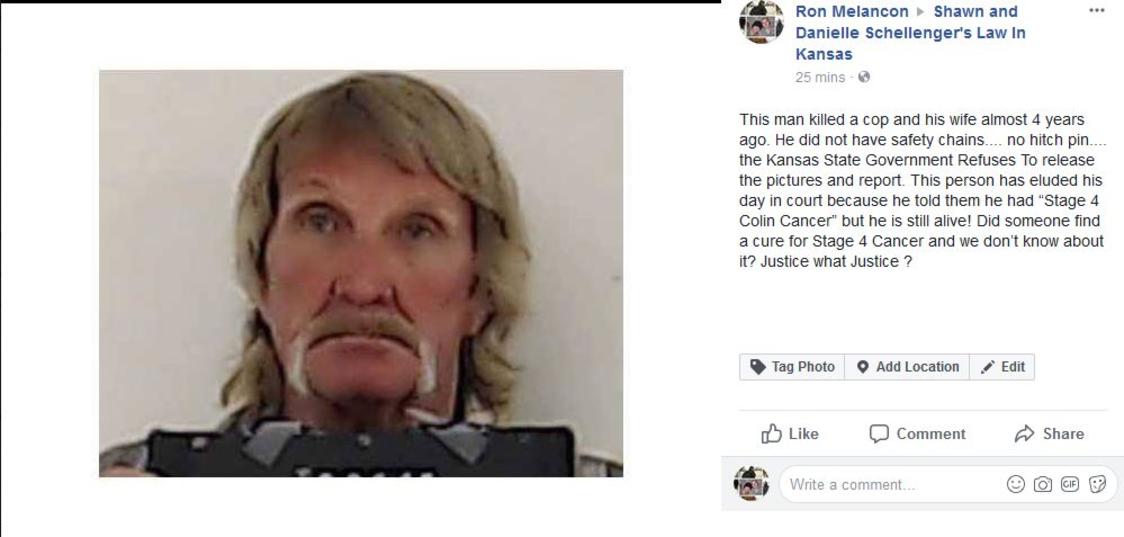Like this post

pyautogui.click(x=789, y=434)
